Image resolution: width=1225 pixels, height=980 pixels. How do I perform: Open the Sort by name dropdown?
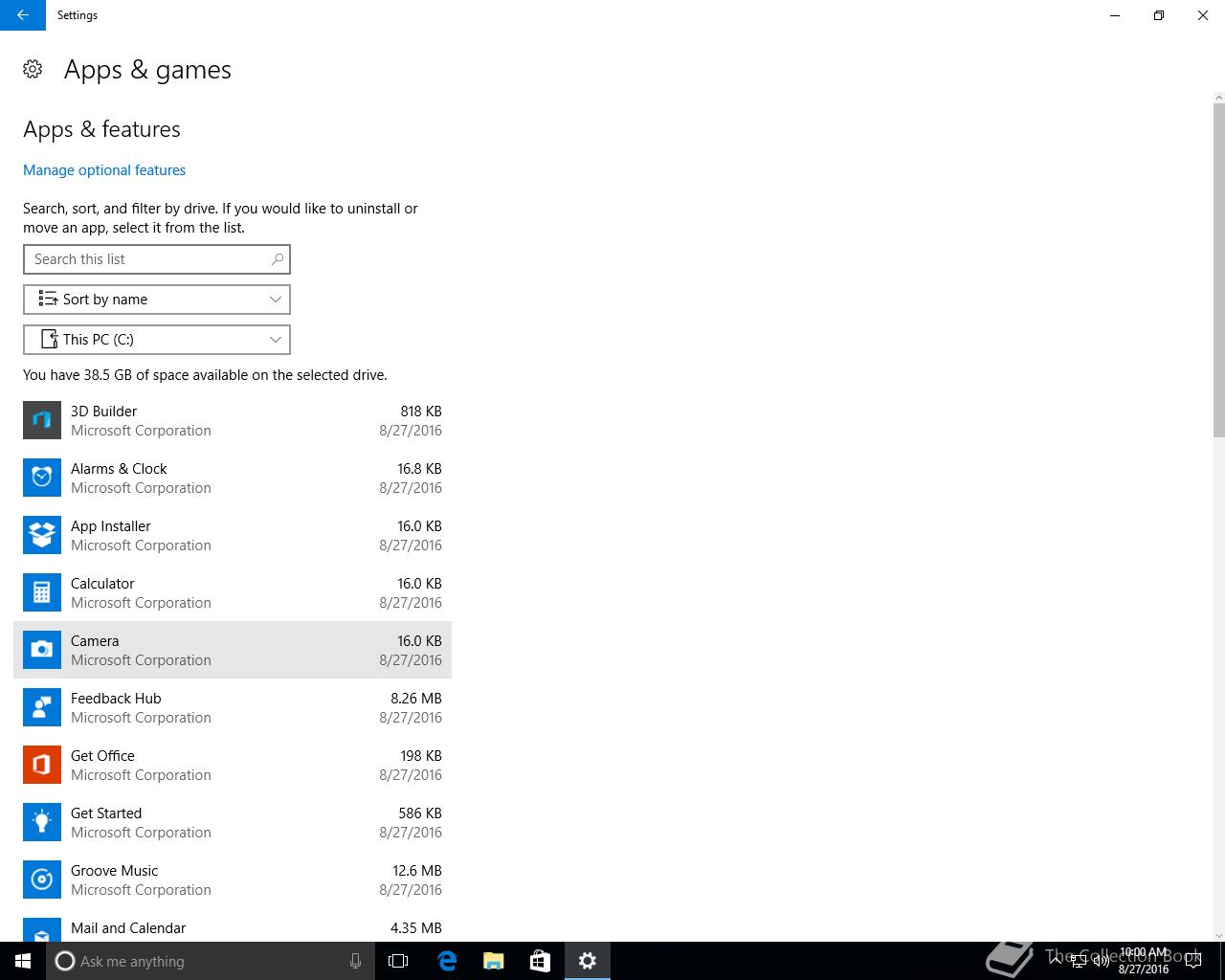tap(157, 300)
